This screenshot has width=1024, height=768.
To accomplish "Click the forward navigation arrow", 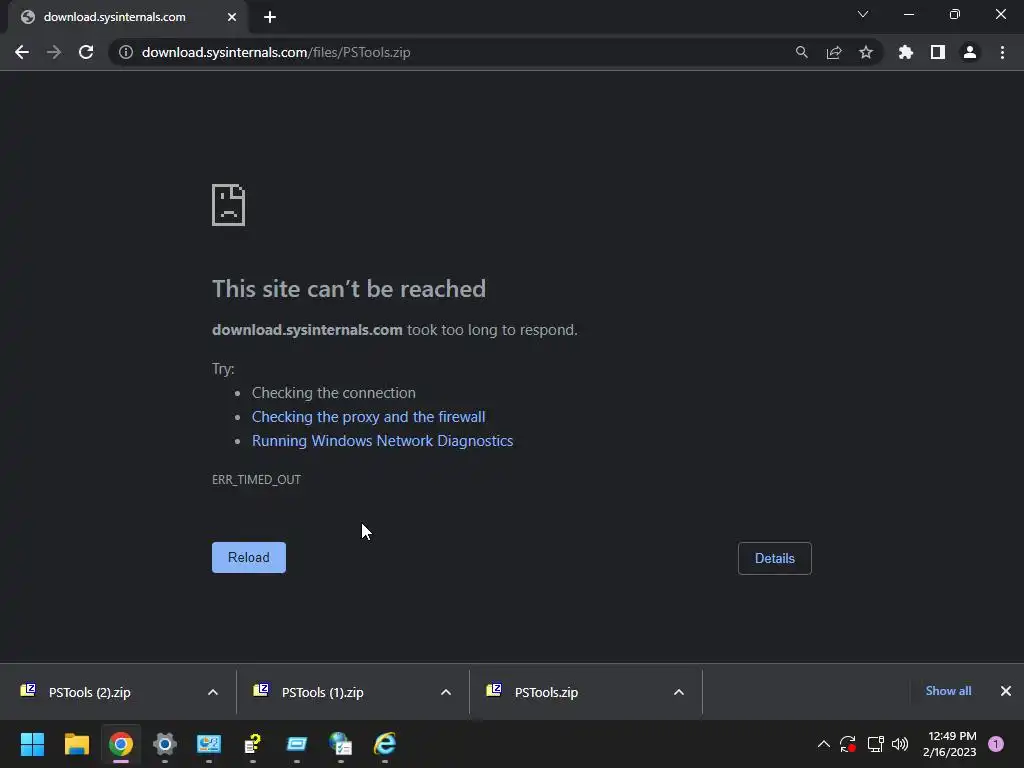I will point(54,52).
